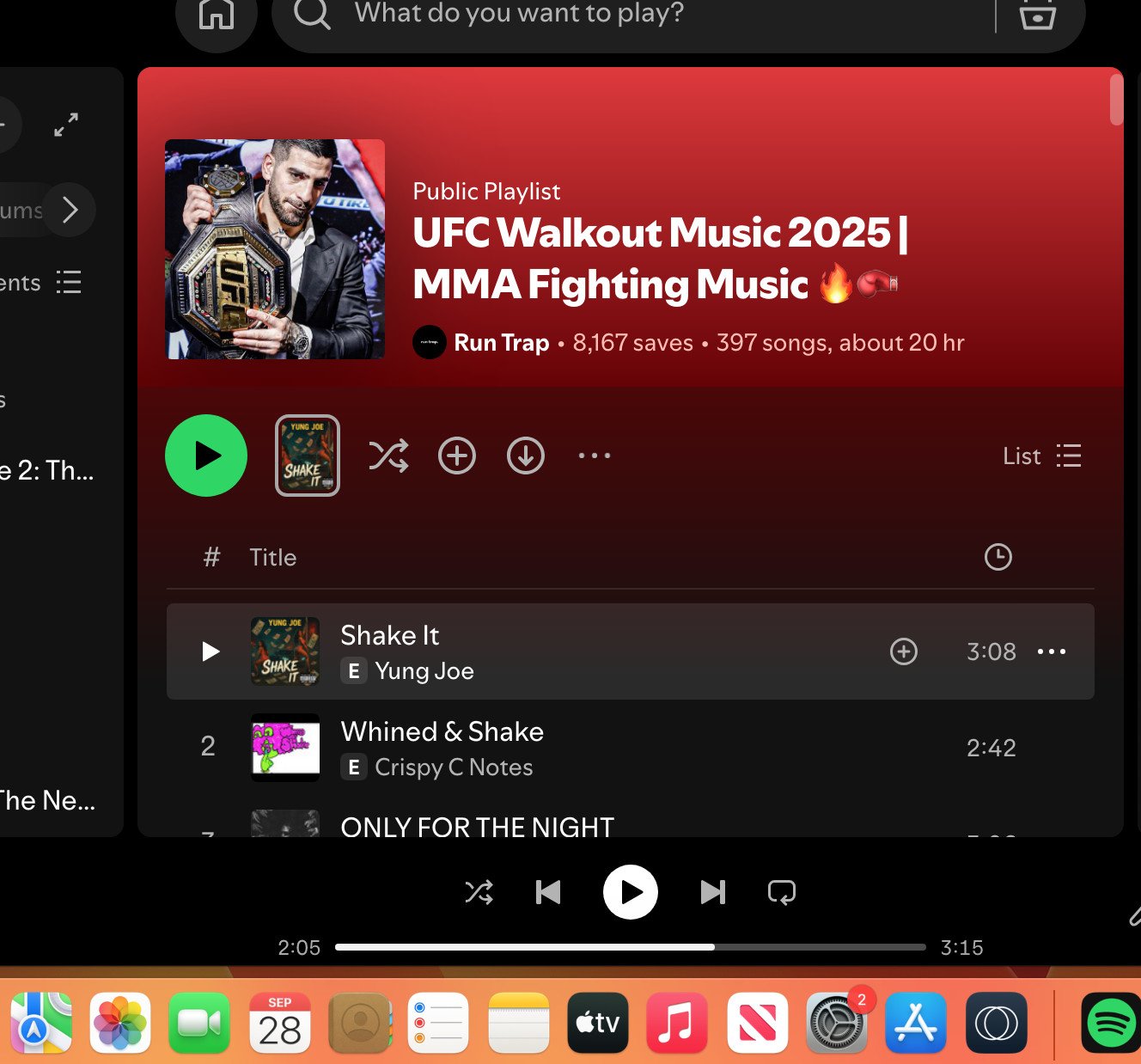Image resolution: width=1141 pixels, height=1064 pixels.
Task: Click the green playlist play button
Action: pos(206,456)
